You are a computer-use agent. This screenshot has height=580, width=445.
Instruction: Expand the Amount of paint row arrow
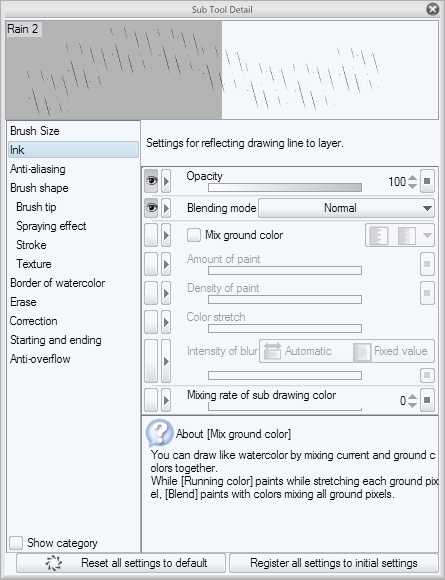166,264
